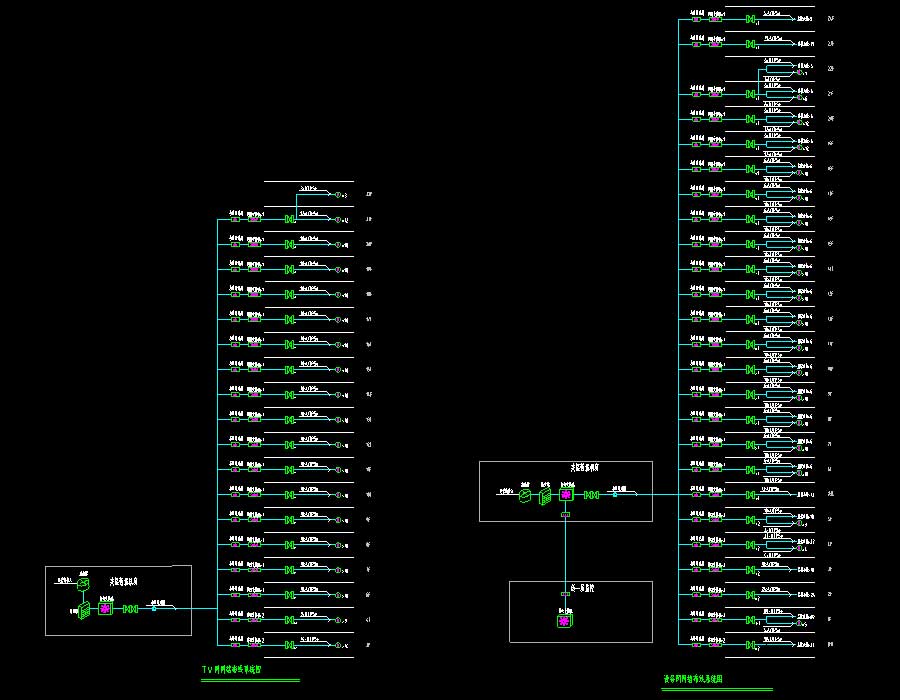Select the green triple connector in the TV equipment room

click(x=130, y=609)
